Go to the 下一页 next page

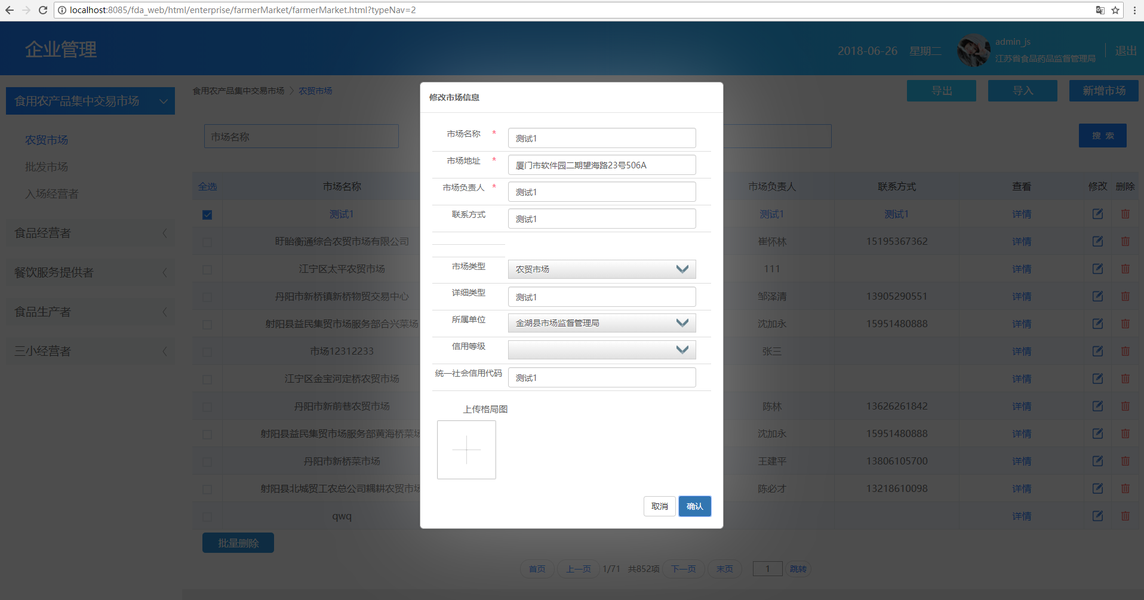(x=683, y=569)
